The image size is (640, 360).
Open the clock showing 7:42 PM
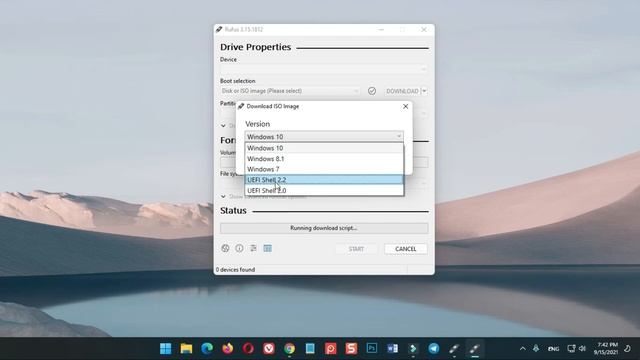(606, 349)
